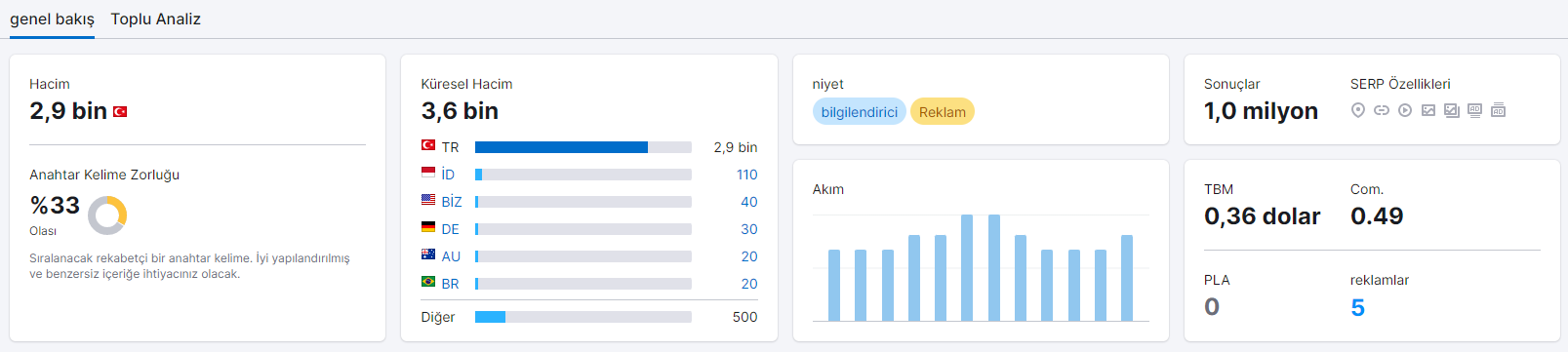Click the AU volume value 20

click(x=748, y=256)
